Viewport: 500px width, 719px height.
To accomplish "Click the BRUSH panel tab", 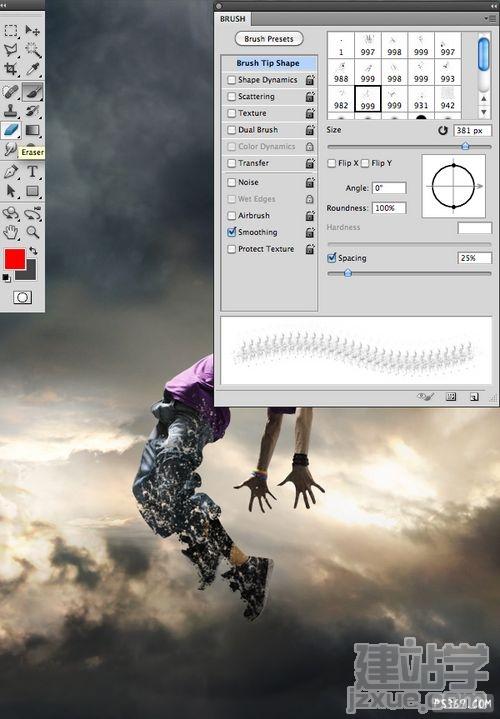I will pyautogui.click(x=233, y=19).
